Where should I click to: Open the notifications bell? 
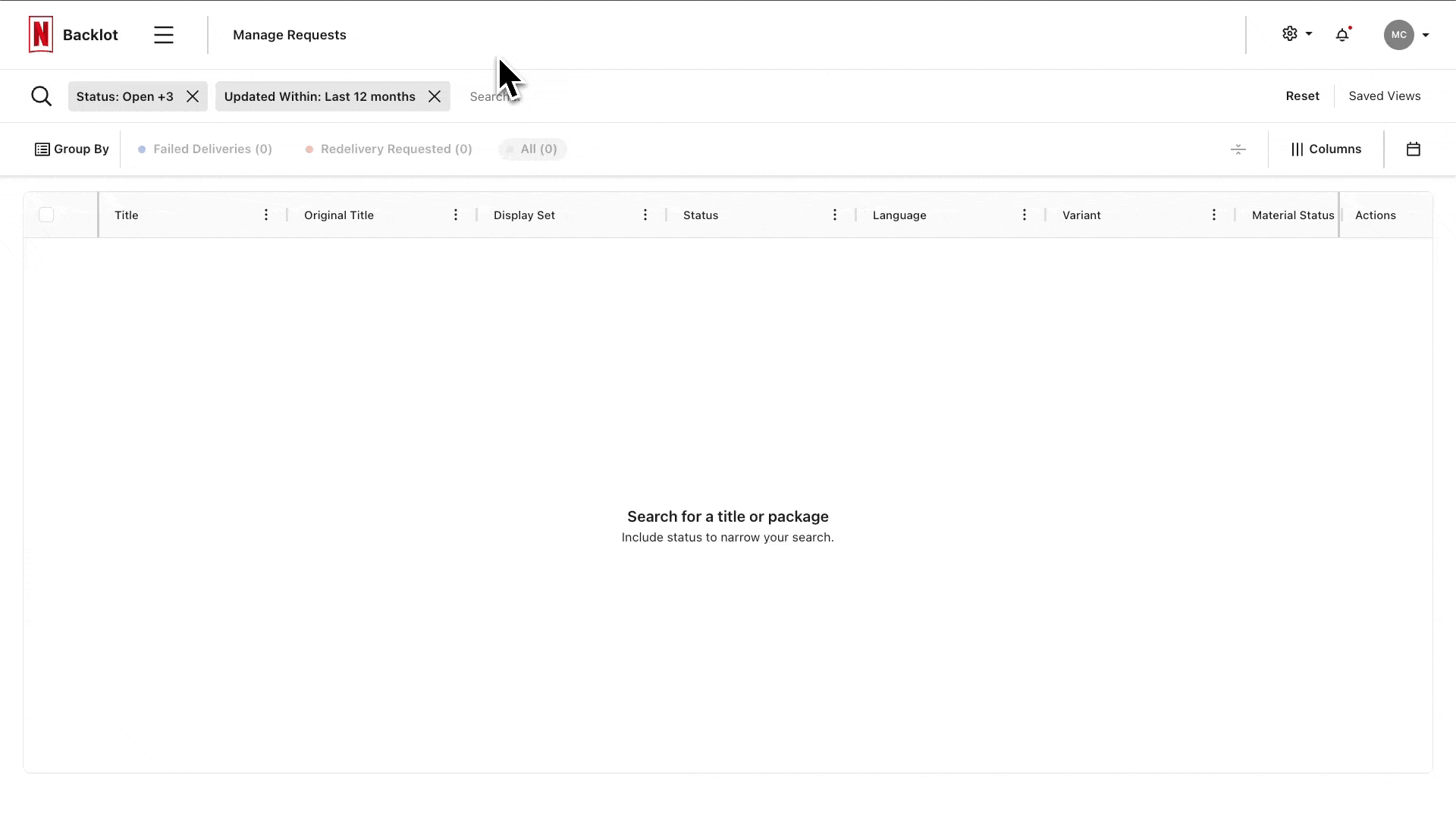click(1343, 34)
